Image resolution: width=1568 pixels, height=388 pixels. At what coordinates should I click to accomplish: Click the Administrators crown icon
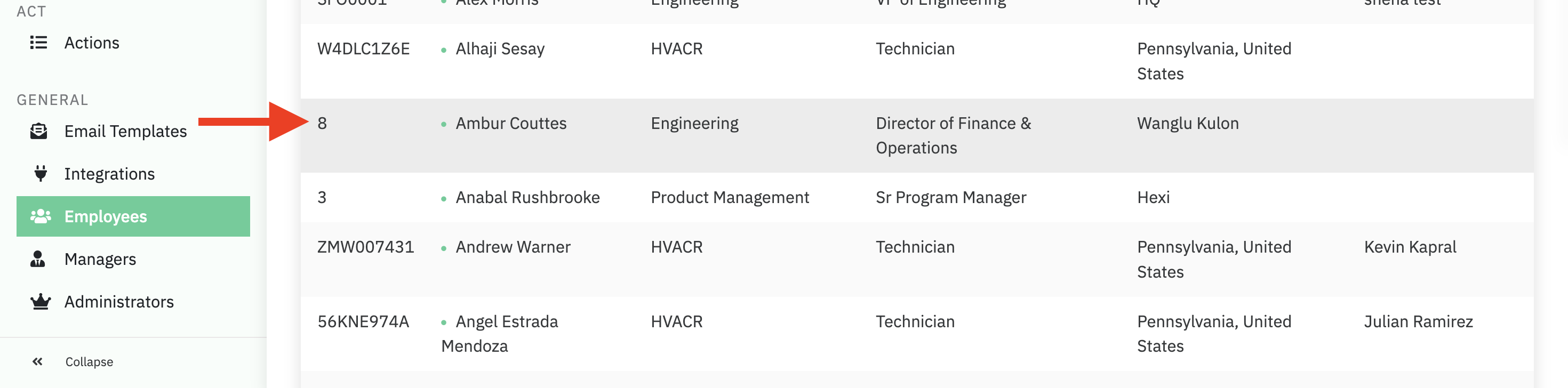point(40,302)
